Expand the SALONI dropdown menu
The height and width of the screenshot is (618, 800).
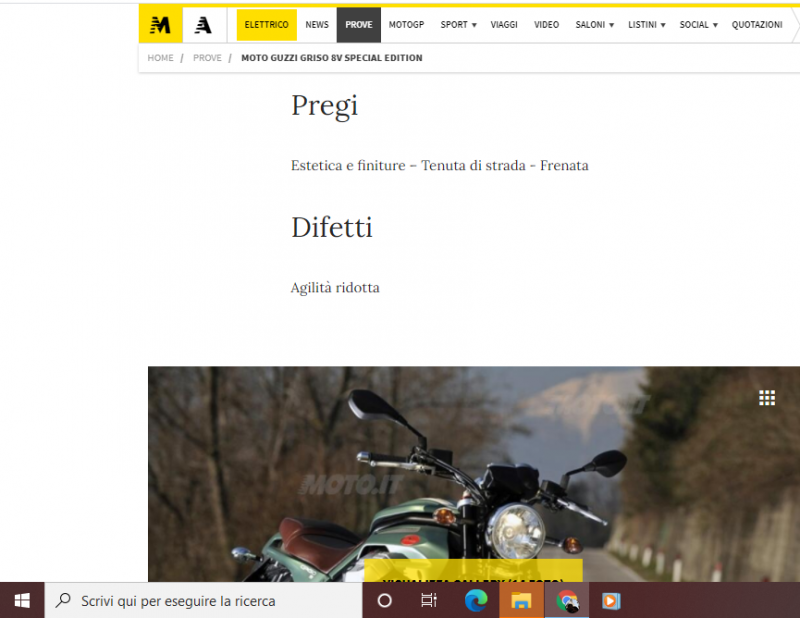coord(594,24)
